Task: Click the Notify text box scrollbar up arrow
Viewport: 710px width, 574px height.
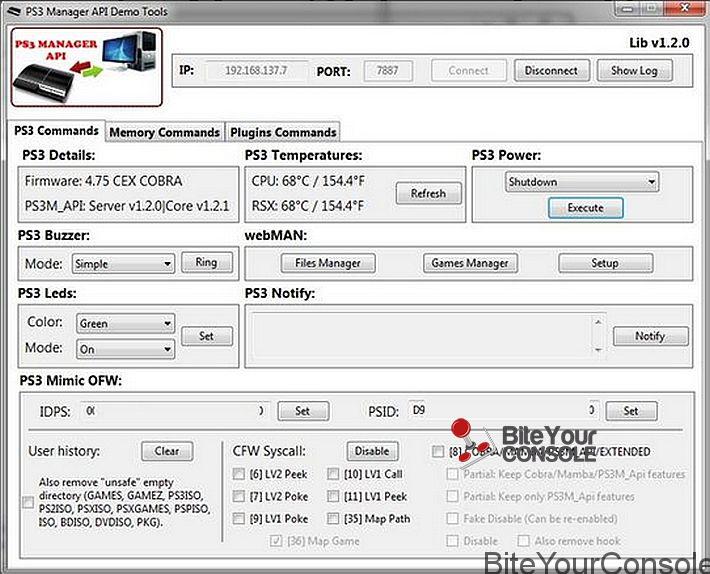Action: click(x=599, y=322)
